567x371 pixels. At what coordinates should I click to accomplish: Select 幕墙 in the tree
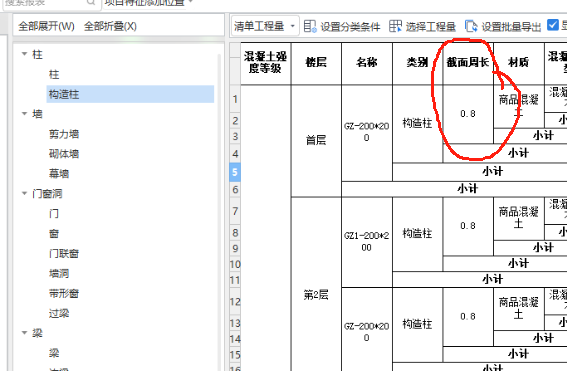(59, 174)
